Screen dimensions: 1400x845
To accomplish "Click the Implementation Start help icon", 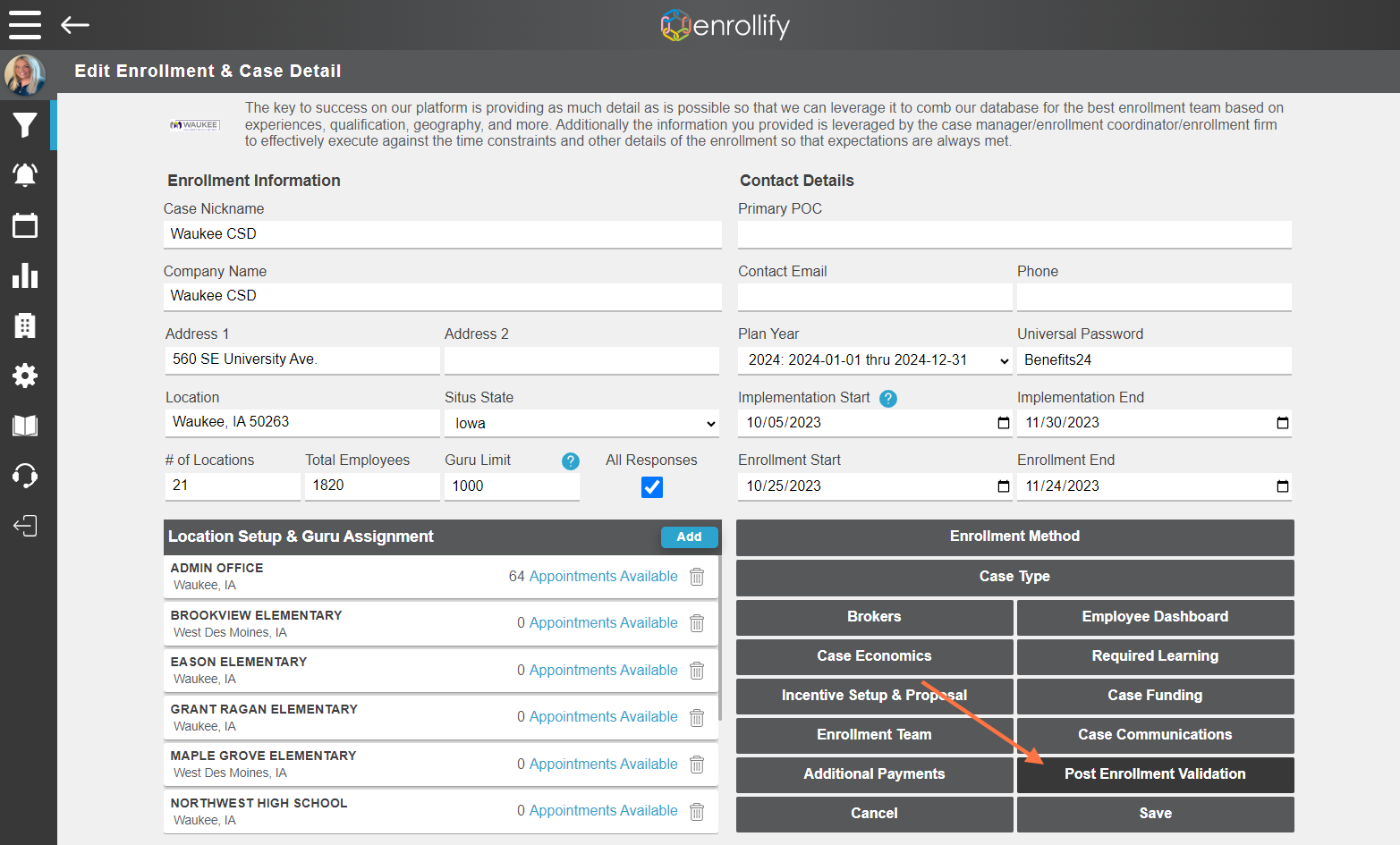I will coord(888,399).
